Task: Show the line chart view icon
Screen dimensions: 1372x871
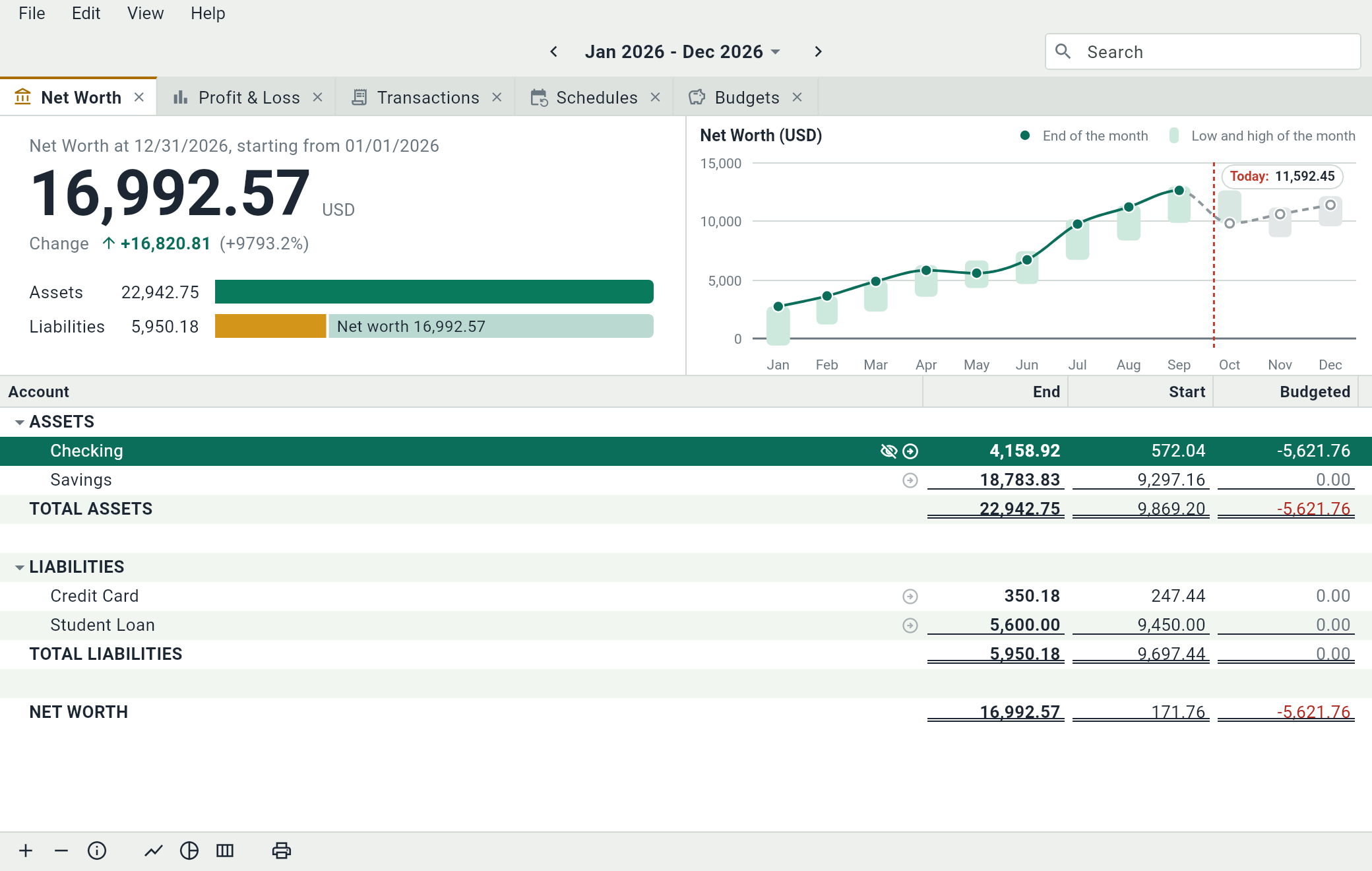Action: (154, 851)
